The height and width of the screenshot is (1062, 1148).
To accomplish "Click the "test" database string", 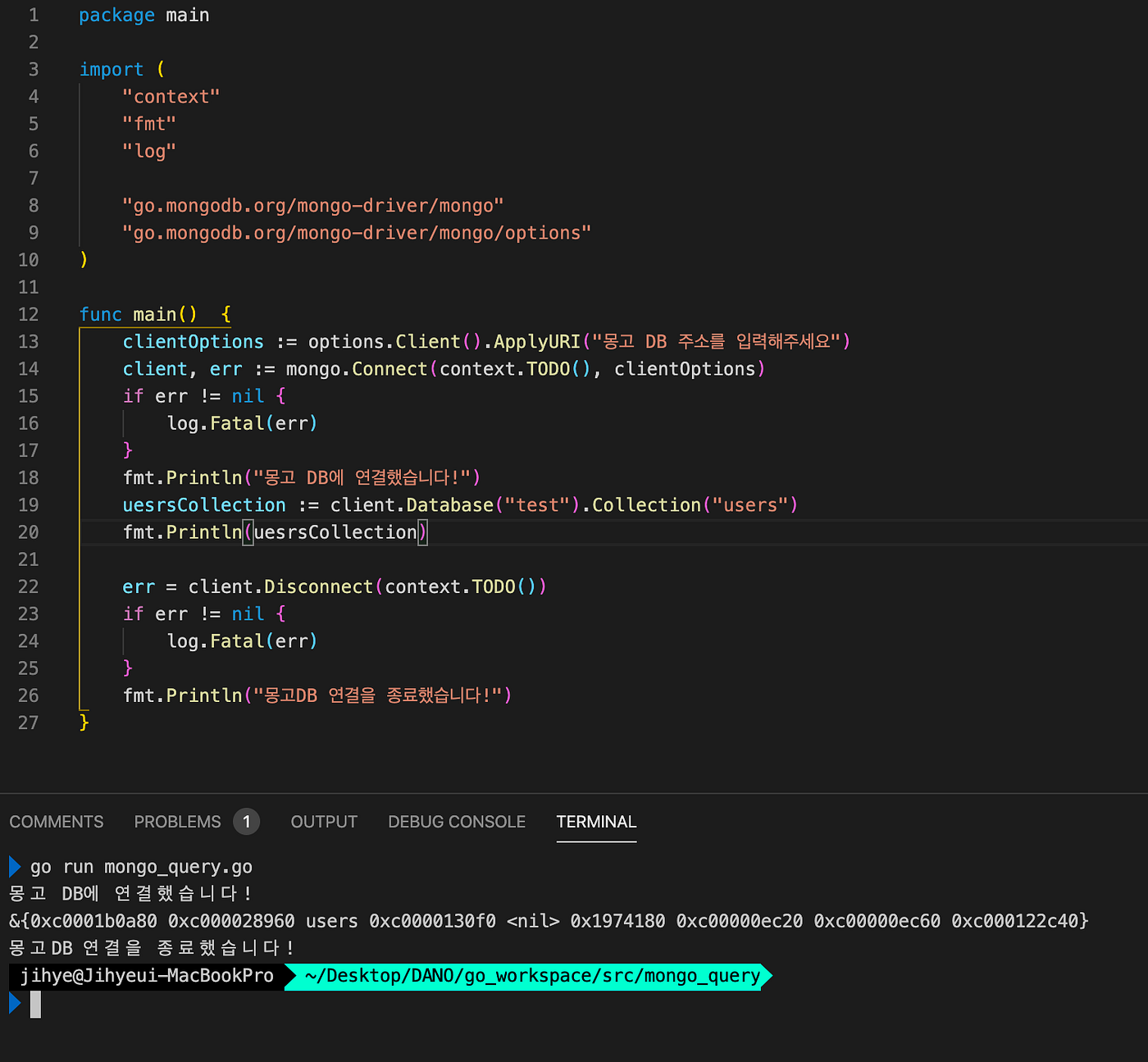I will pyautogui.click(x=537, y=505).
